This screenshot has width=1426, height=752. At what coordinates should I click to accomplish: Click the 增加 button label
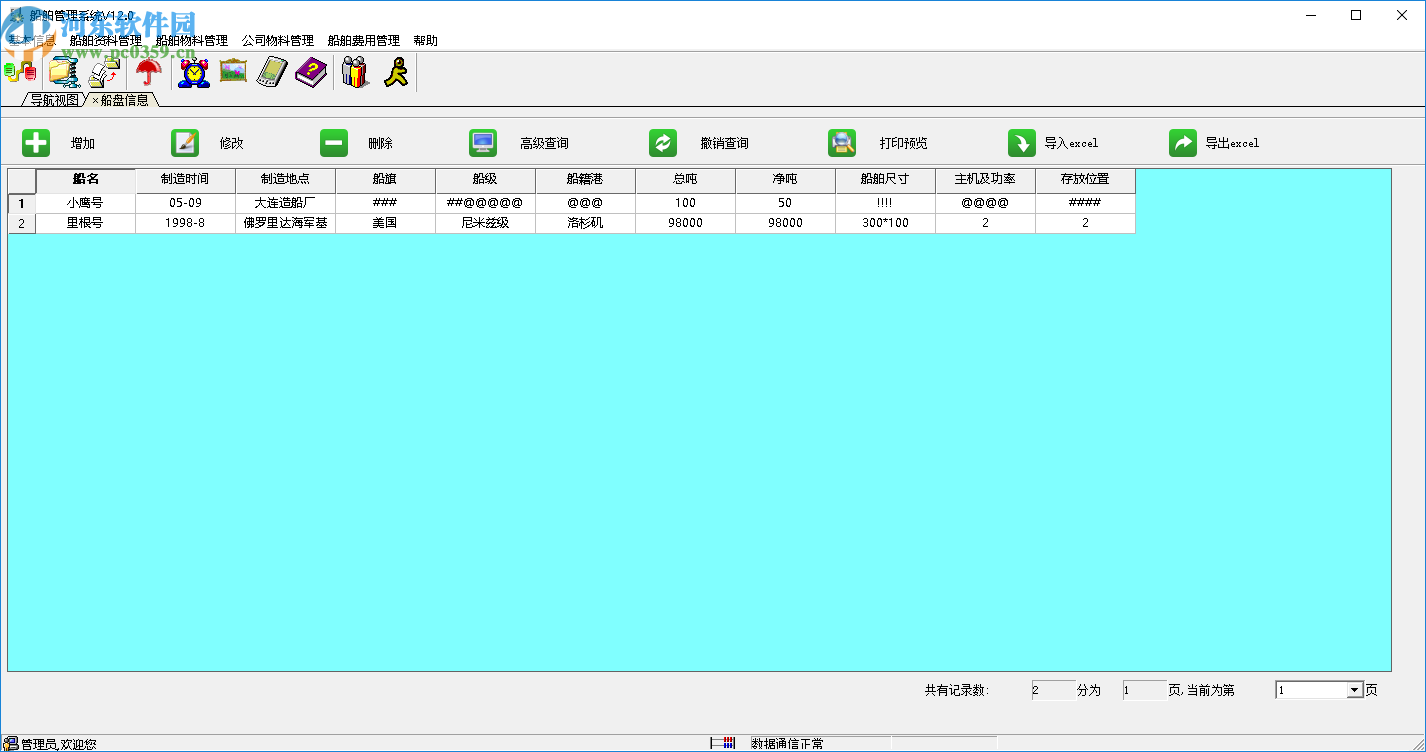(83, 144)
